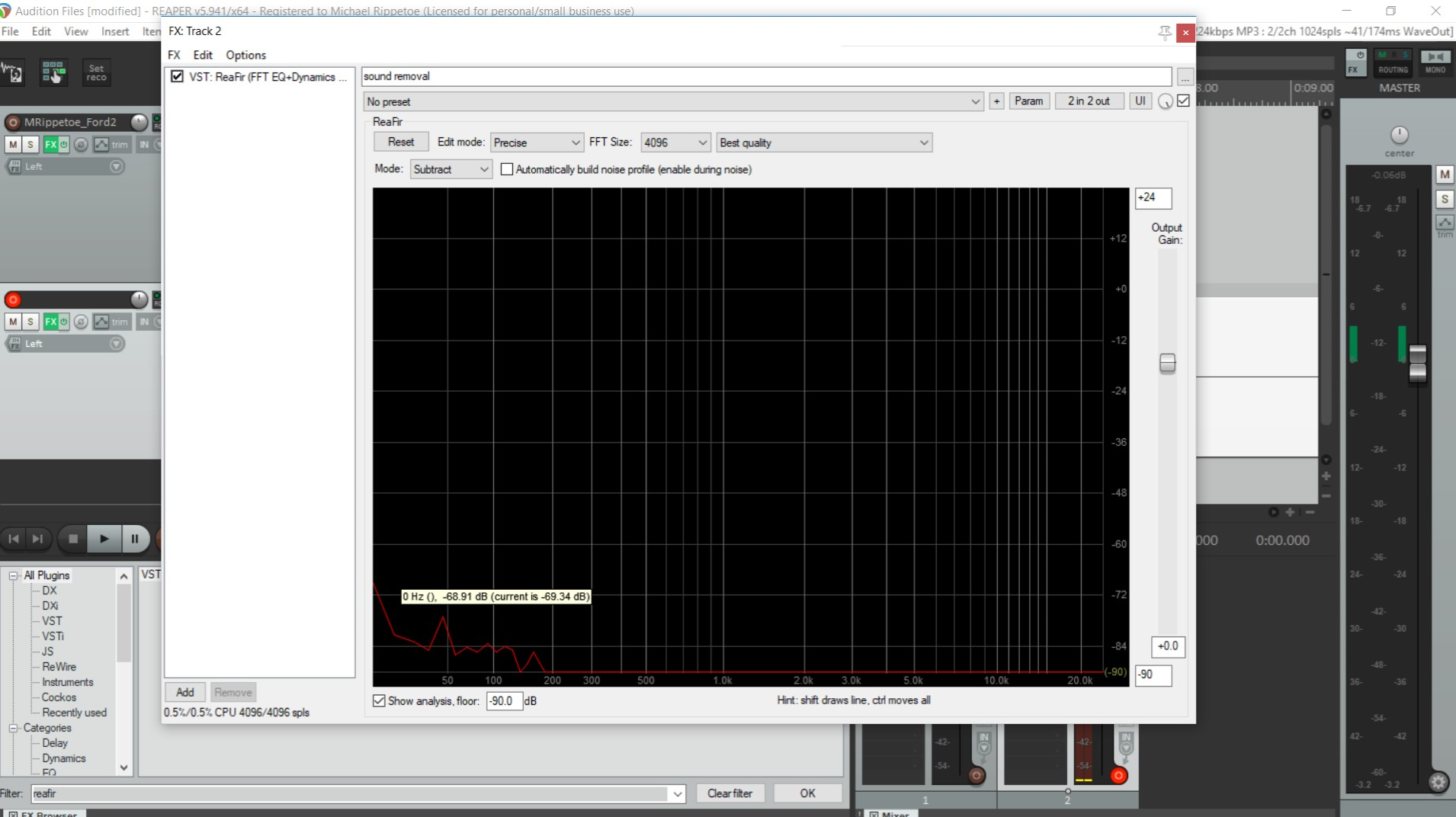Uncheck the ReaFir plugin enable checkbox
Screen dimensions: 1456x817
[x=177, y=76]
